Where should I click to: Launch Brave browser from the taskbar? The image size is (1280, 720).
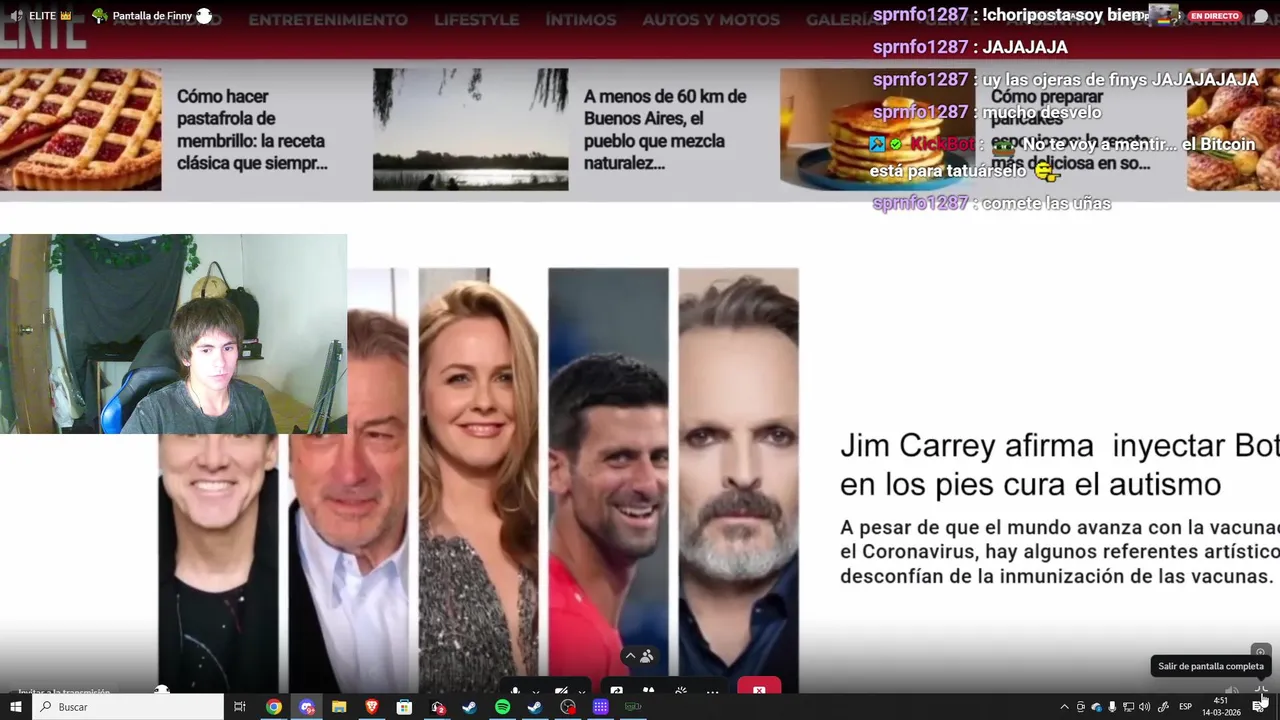(x=372, y=707)
